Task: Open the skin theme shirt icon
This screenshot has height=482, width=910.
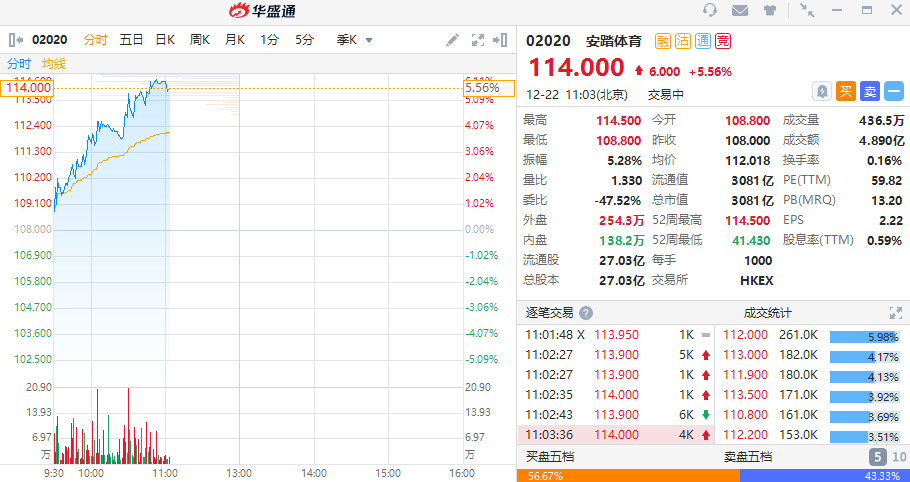Action: tap(770, 10)
